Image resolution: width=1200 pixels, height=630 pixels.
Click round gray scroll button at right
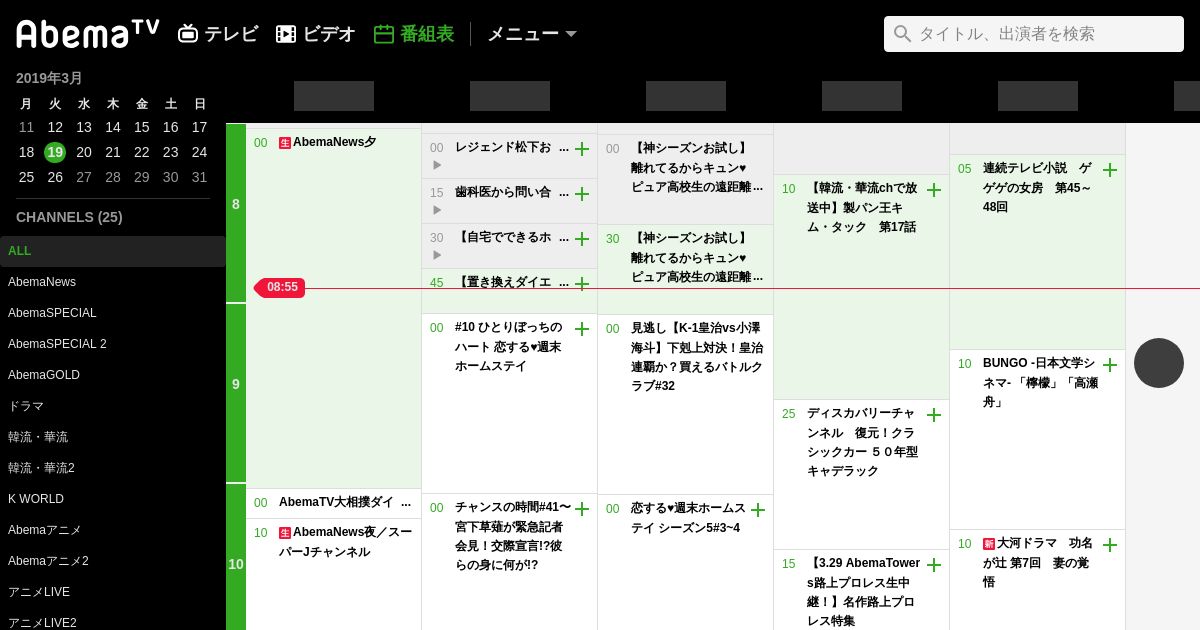click(1159, 363)
